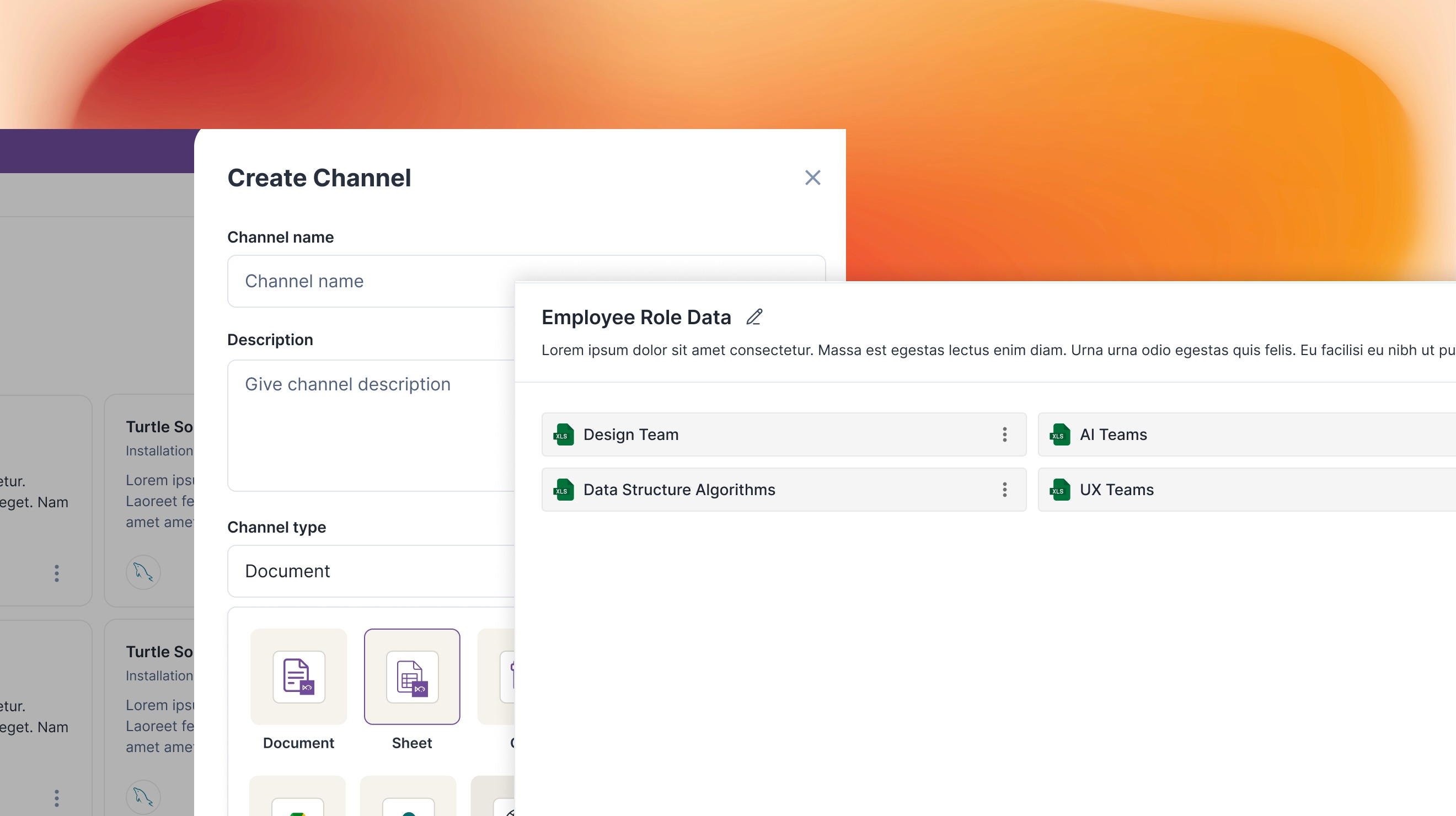Edit the Employee Role Data title
The width and height of the screenshot is (1456, 816).
pos(754,317)
